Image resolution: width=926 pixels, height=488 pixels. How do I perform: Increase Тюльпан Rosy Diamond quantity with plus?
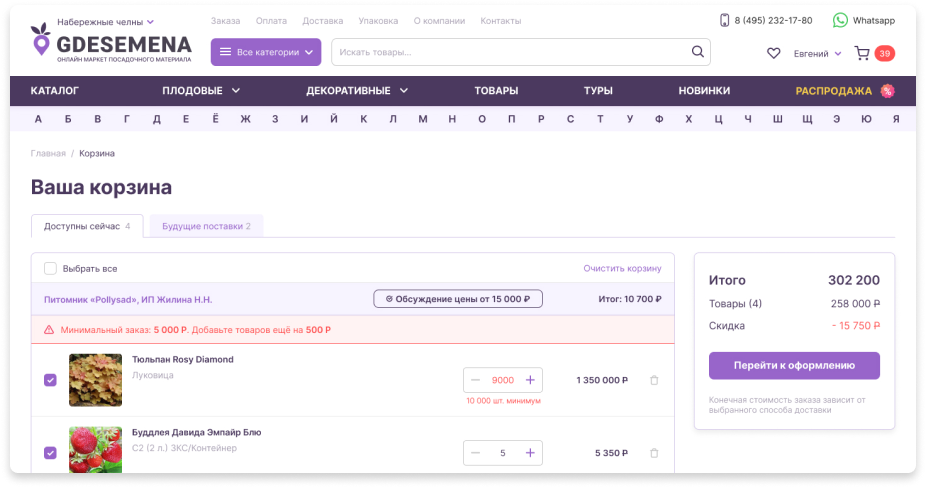coord(530,380)
